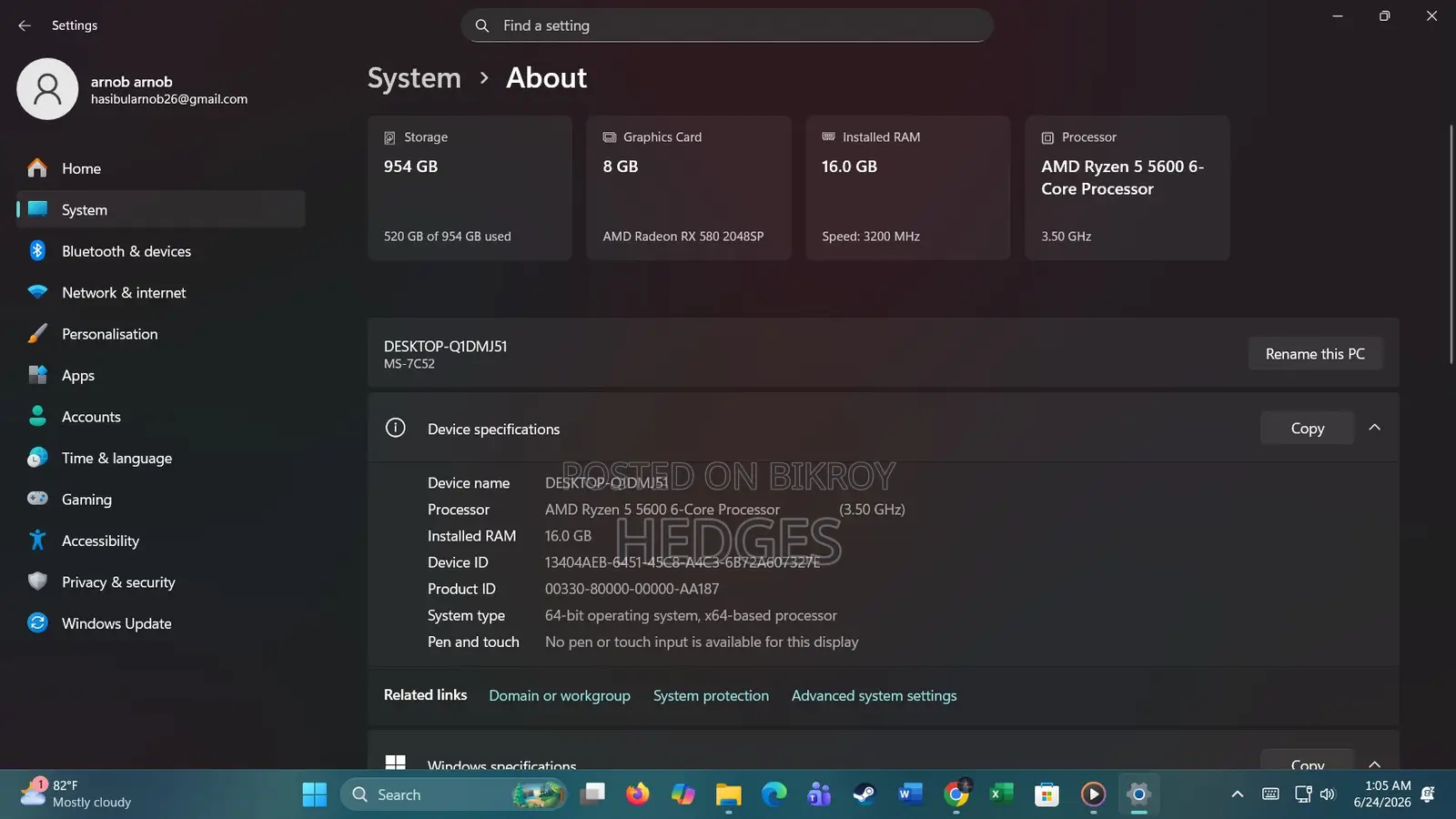Open Microsoft Word from taskbar
Screen dimensions: 1456x819
point(910,794)
